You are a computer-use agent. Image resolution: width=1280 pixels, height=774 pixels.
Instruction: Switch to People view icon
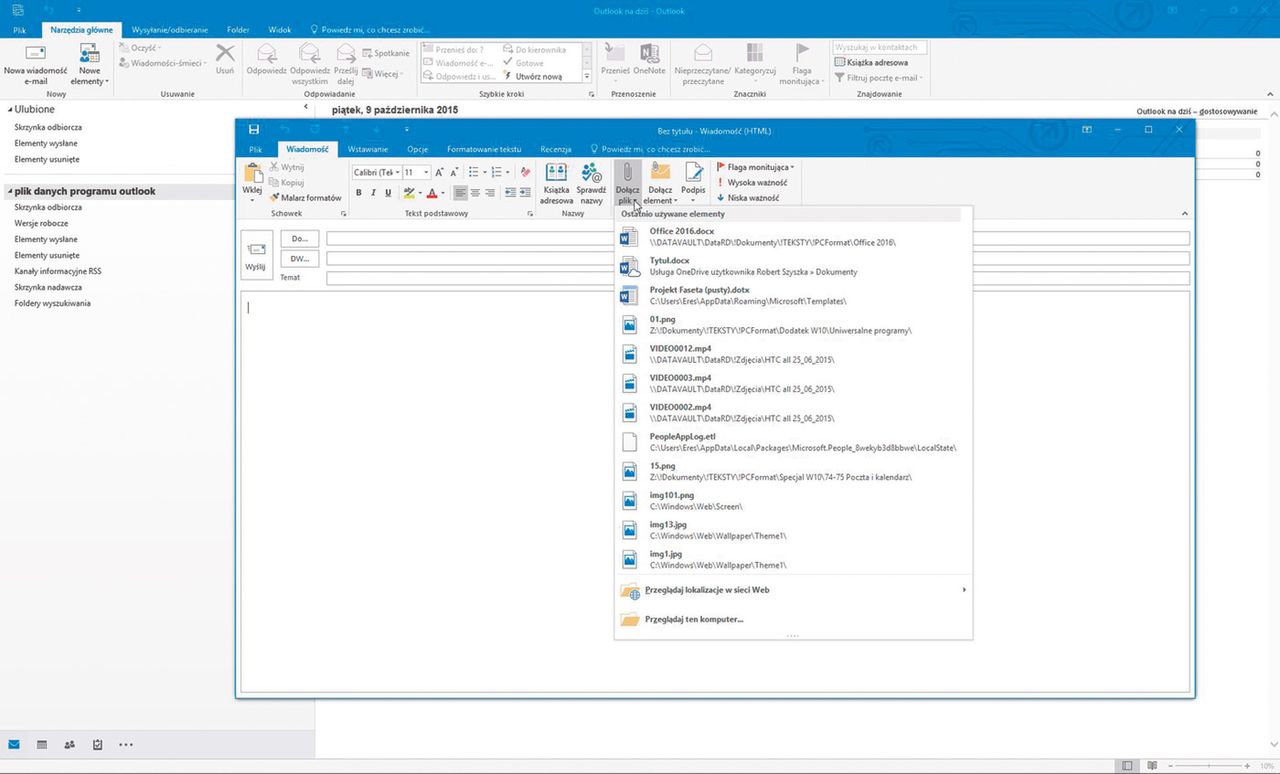pos(69,744)
